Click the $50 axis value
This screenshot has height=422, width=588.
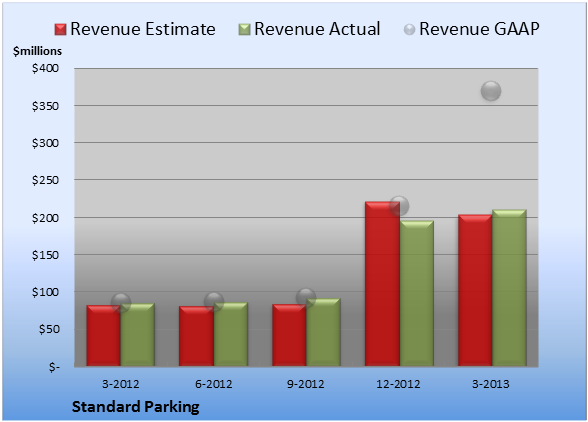click(x=49, y=329)
